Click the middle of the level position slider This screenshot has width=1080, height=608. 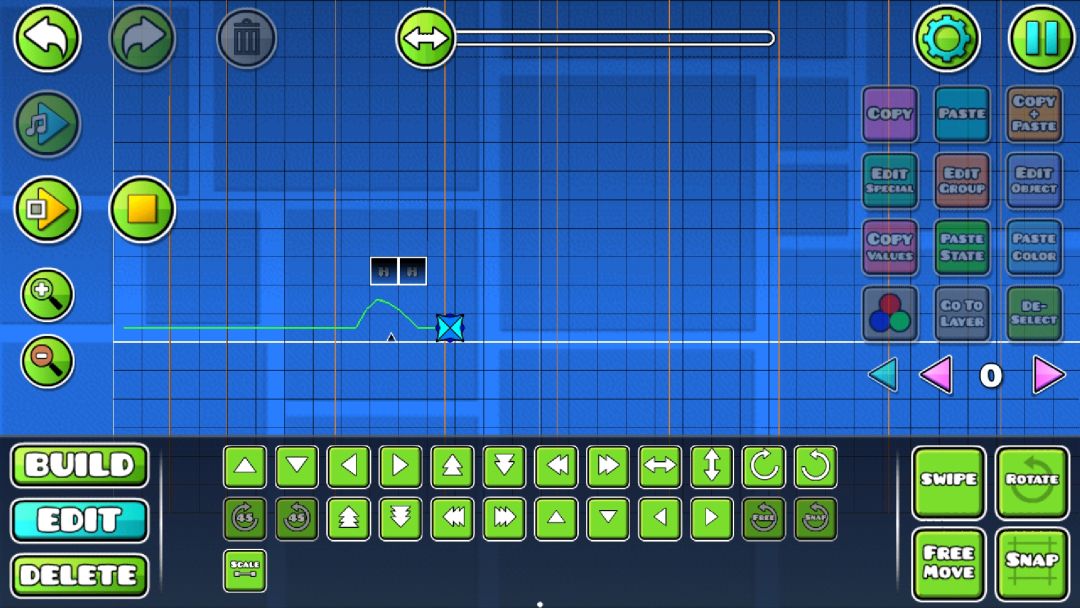coord(613,38)
